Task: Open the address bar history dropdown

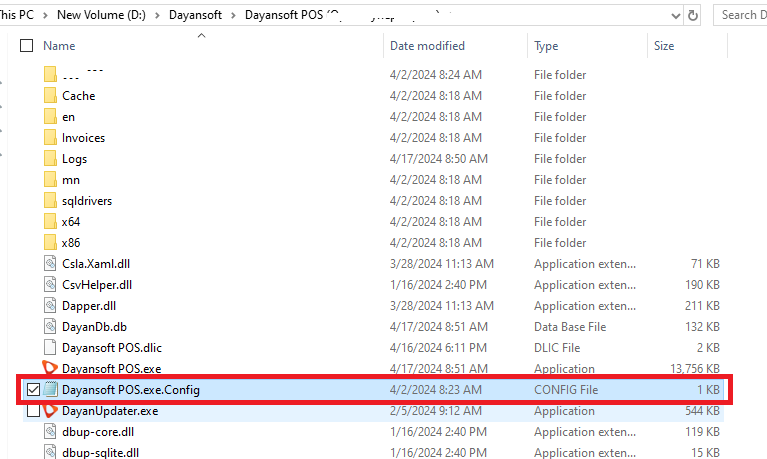Action: coord(676,16)
